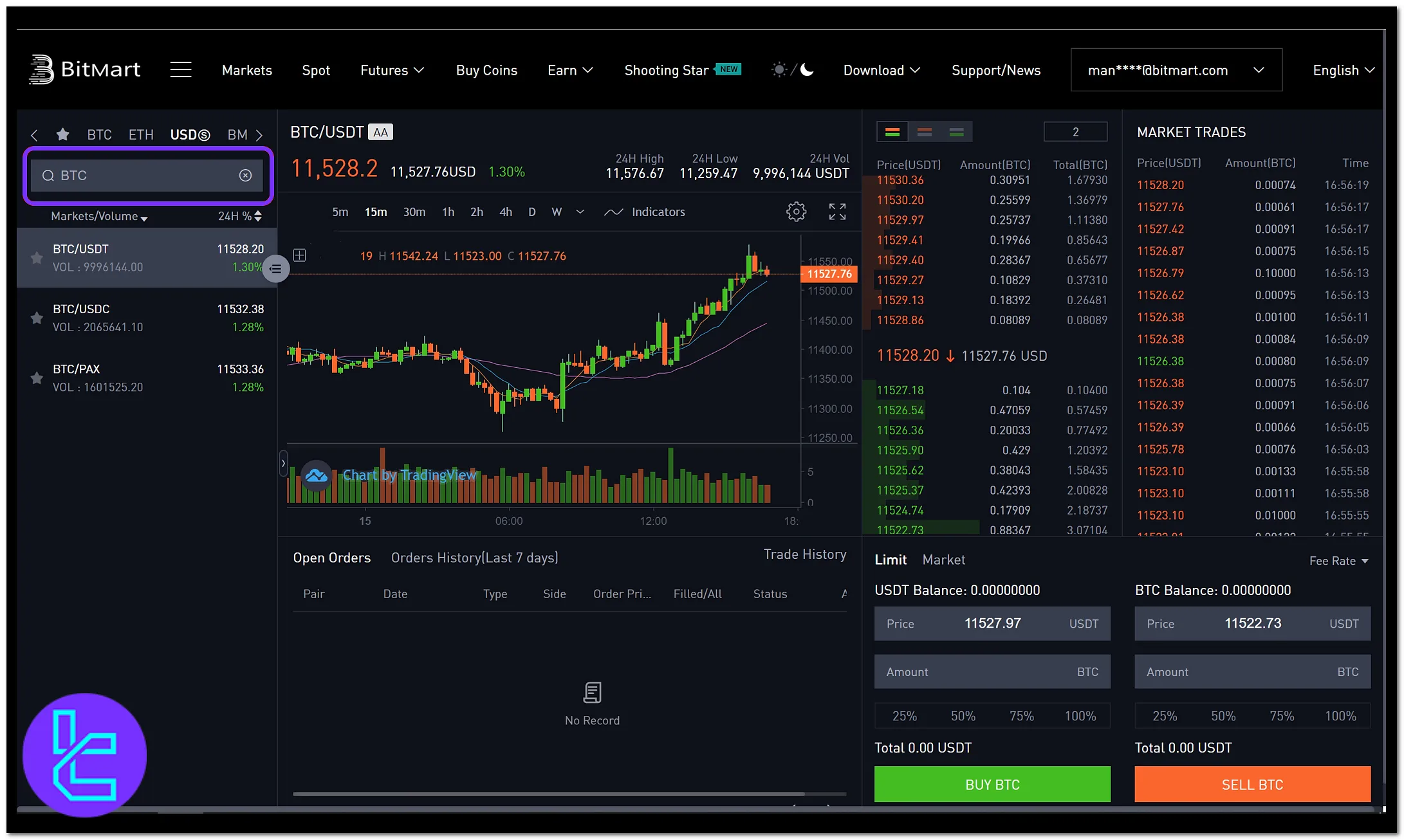Expand chart to fullscreen
1404x840 pixels.
pos(837,212)
